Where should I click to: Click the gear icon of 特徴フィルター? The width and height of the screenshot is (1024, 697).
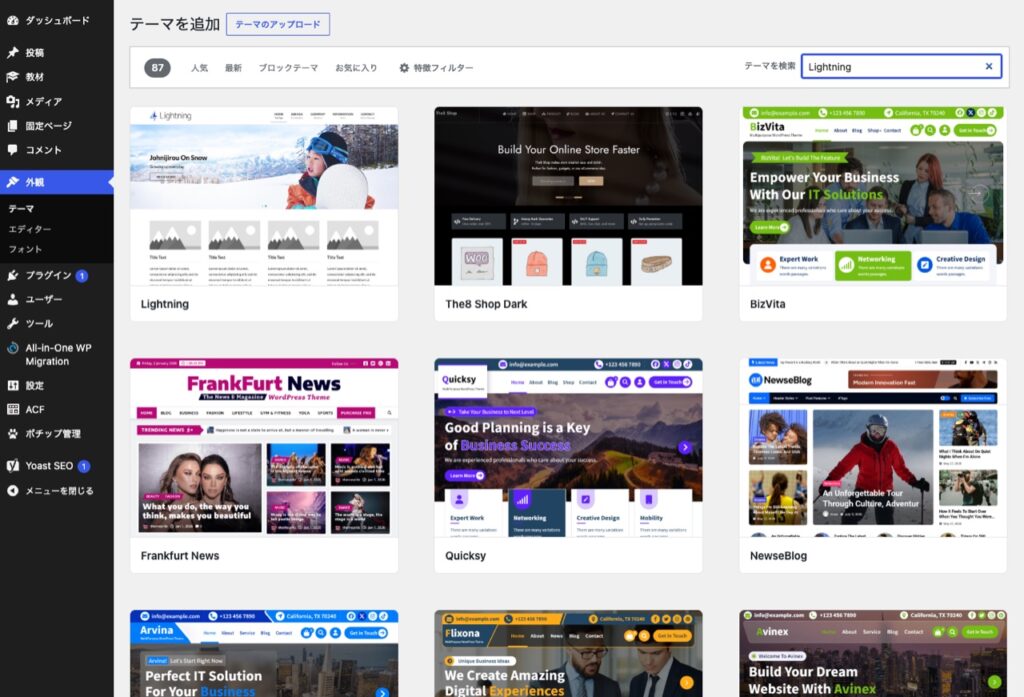(x=404, y=67)
